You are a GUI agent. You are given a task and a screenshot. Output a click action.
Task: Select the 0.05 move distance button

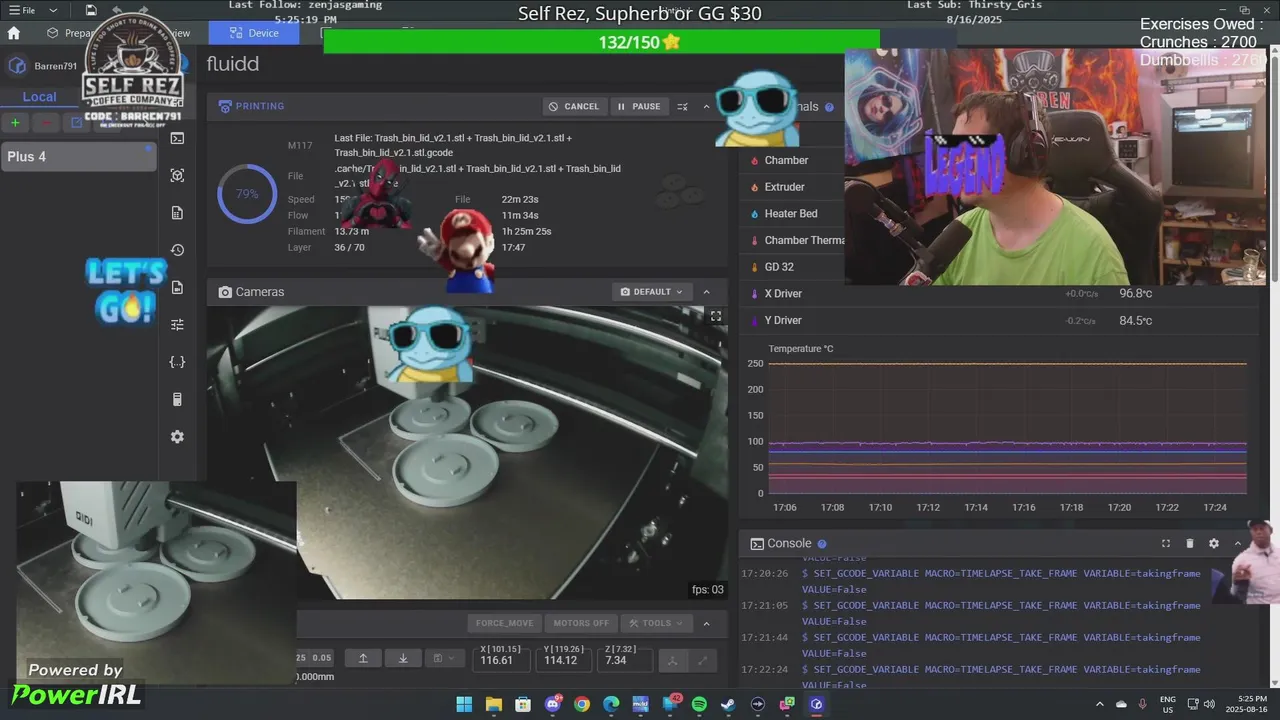[322, 658]
